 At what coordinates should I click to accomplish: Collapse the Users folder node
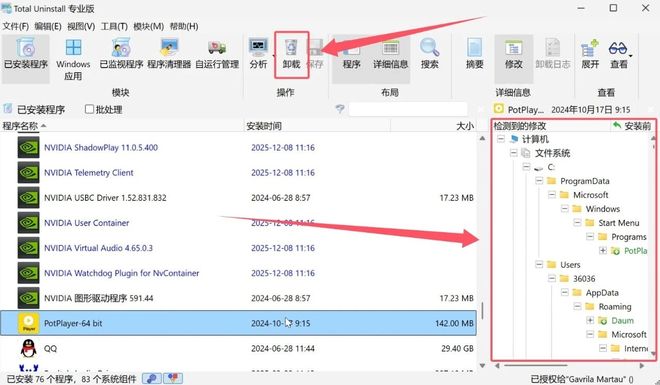tap(539, 264)
